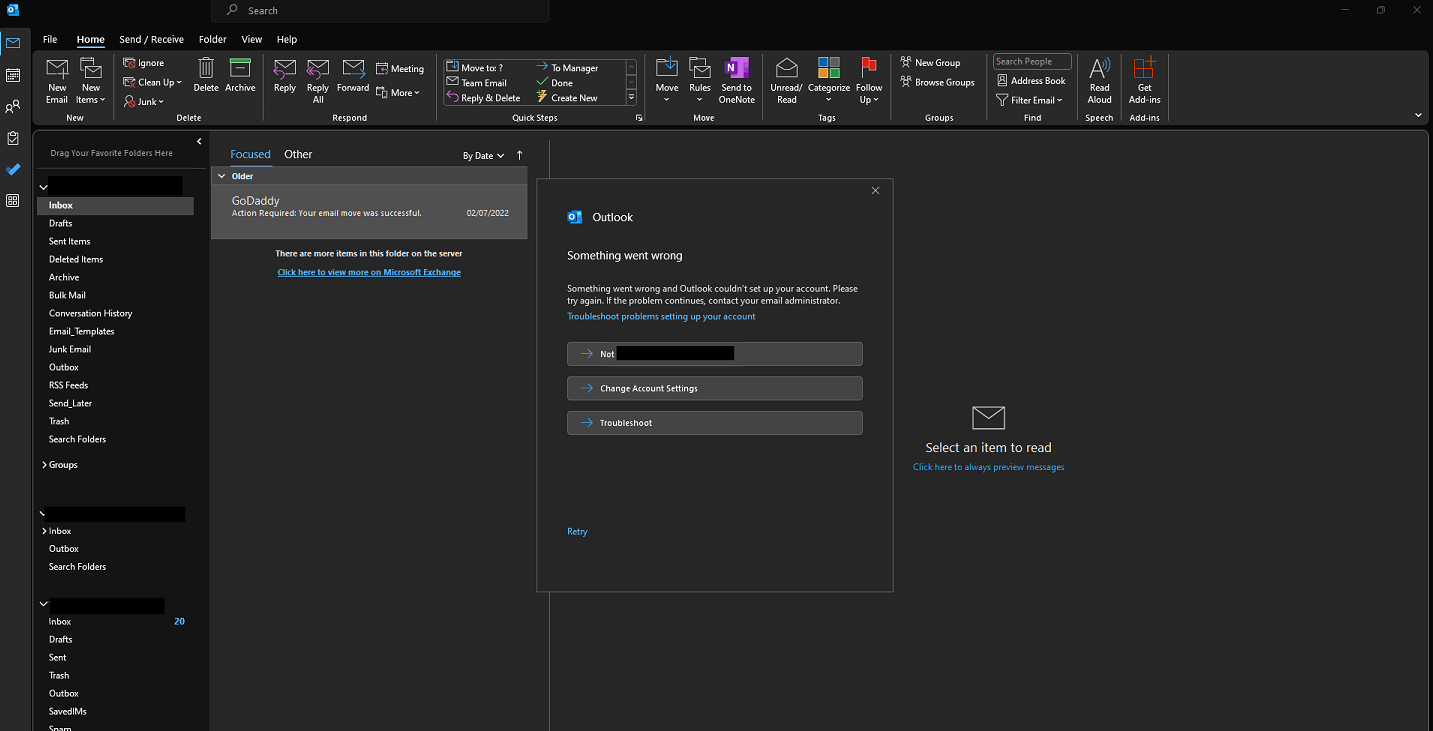Send the message to OneNote
Viewport: 1433px width, 731px height.
click(737, 80)
